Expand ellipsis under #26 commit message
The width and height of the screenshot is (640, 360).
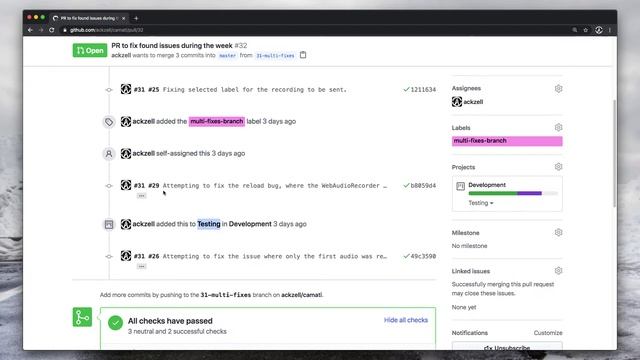point(141,266)
